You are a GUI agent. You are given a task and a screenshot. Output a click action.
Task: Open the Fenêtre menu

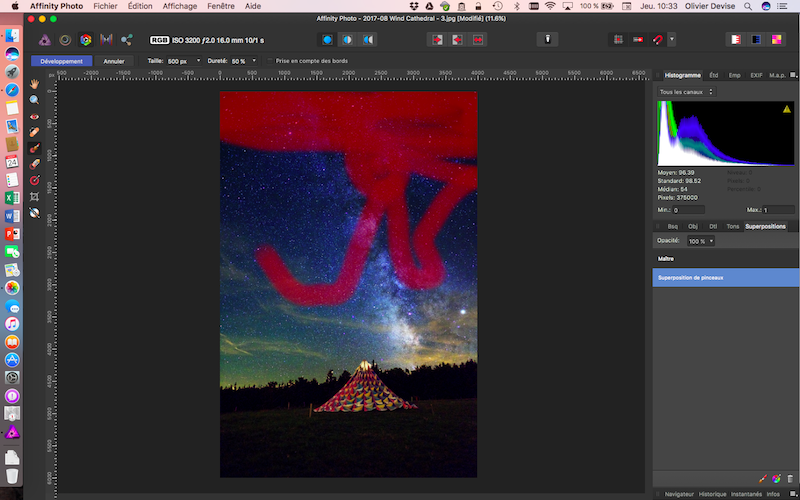[221, 6]
